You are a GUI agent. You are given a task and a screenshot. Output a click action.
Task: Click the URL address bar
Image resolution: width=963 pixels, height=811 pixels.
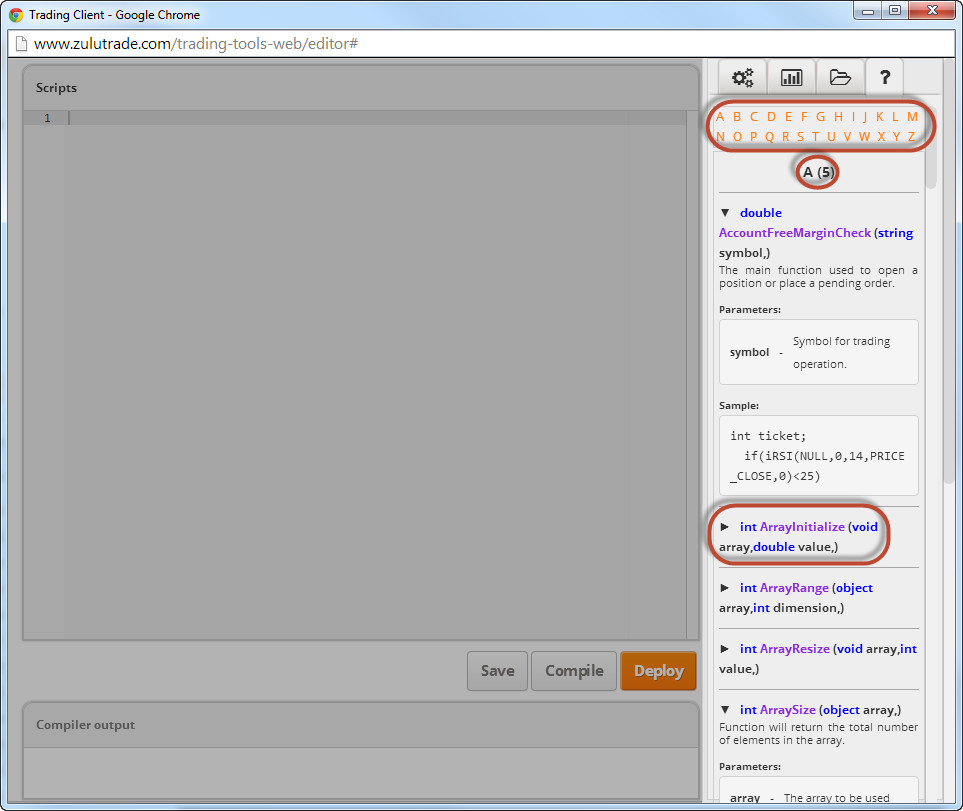[x=480, y=45]
